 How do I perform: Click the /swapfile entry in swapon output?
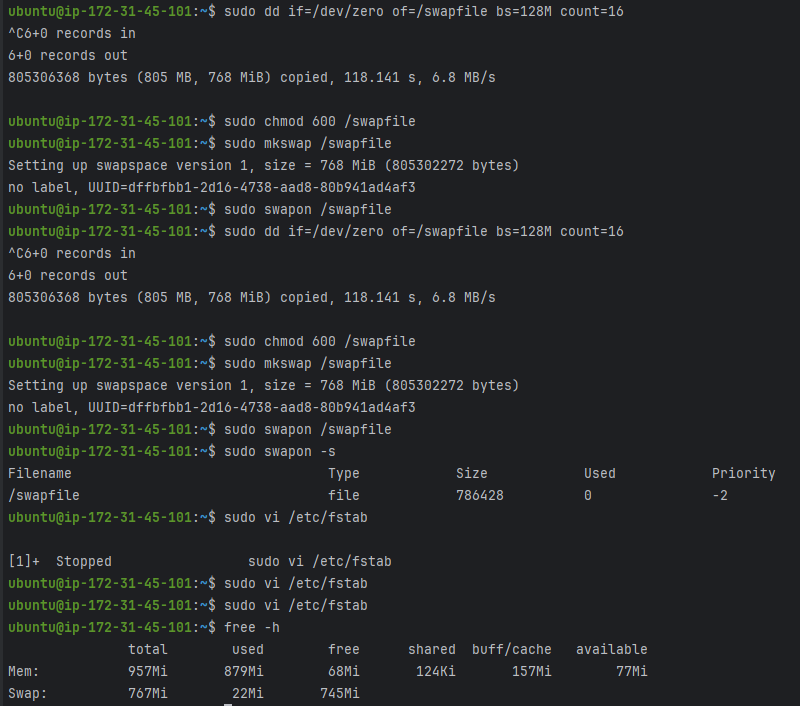coord(44,495)
